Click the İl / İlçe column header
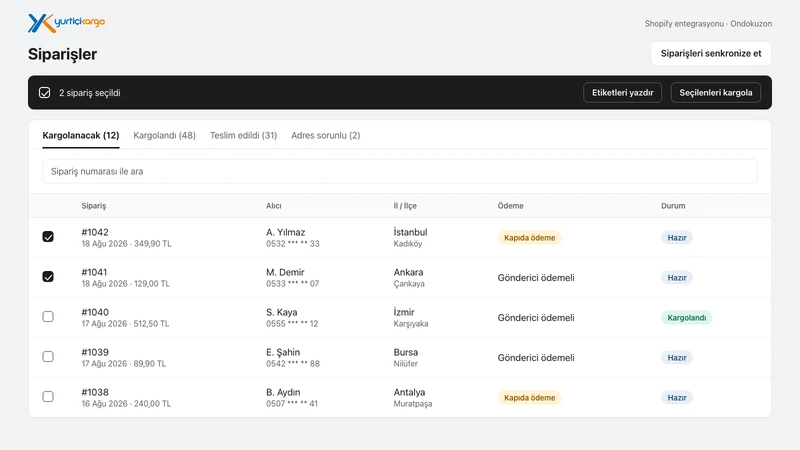 (x=405, y=206)
